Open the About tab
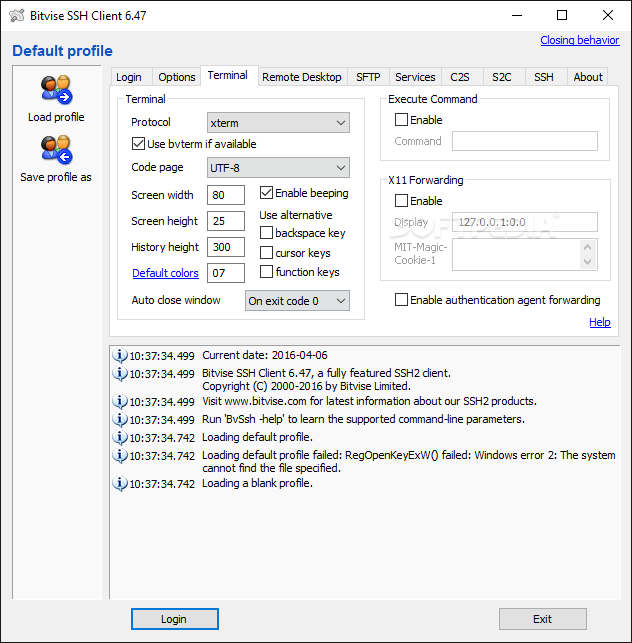This screenshot has height=643, width=632. click(x=588, y=77)
